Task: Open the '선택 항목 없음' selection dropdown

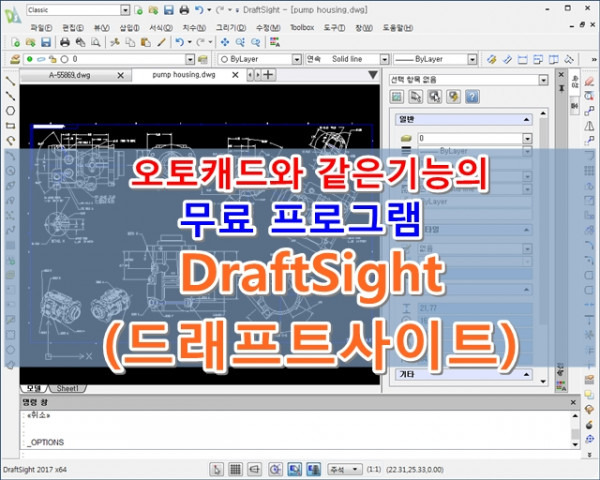Action: tap(543, 80)
